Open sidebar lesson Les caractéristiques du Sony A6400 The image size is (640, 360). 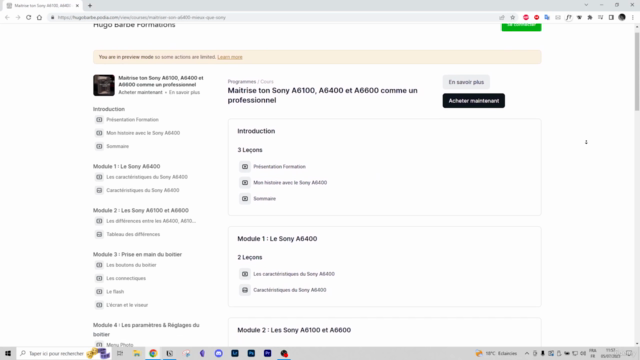coord(147,177)
